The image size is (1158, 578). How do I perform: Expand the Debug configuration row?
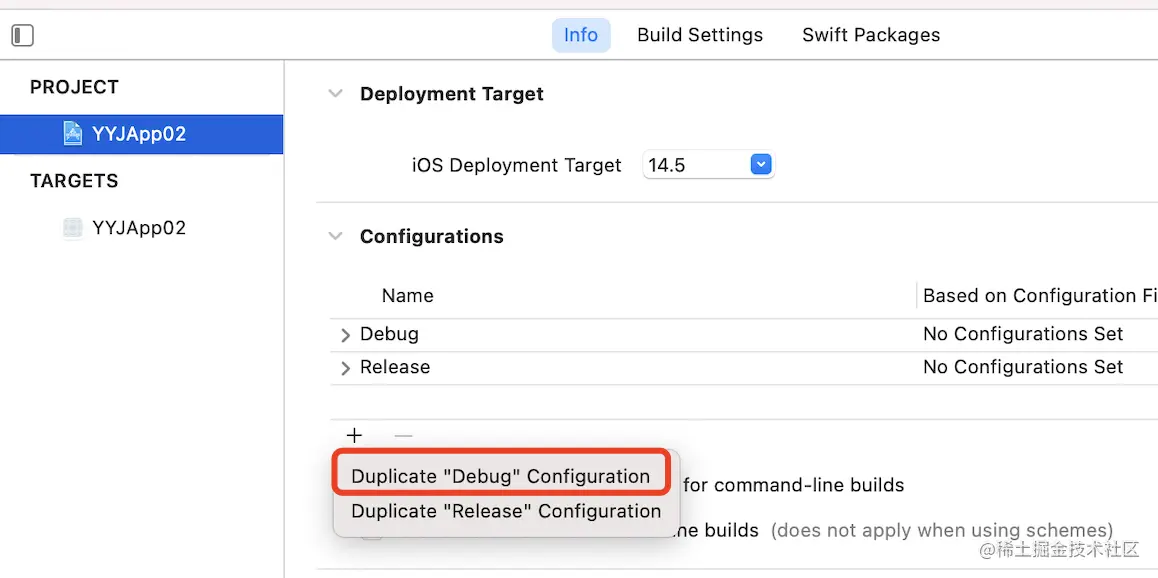[x=345, y=336]
